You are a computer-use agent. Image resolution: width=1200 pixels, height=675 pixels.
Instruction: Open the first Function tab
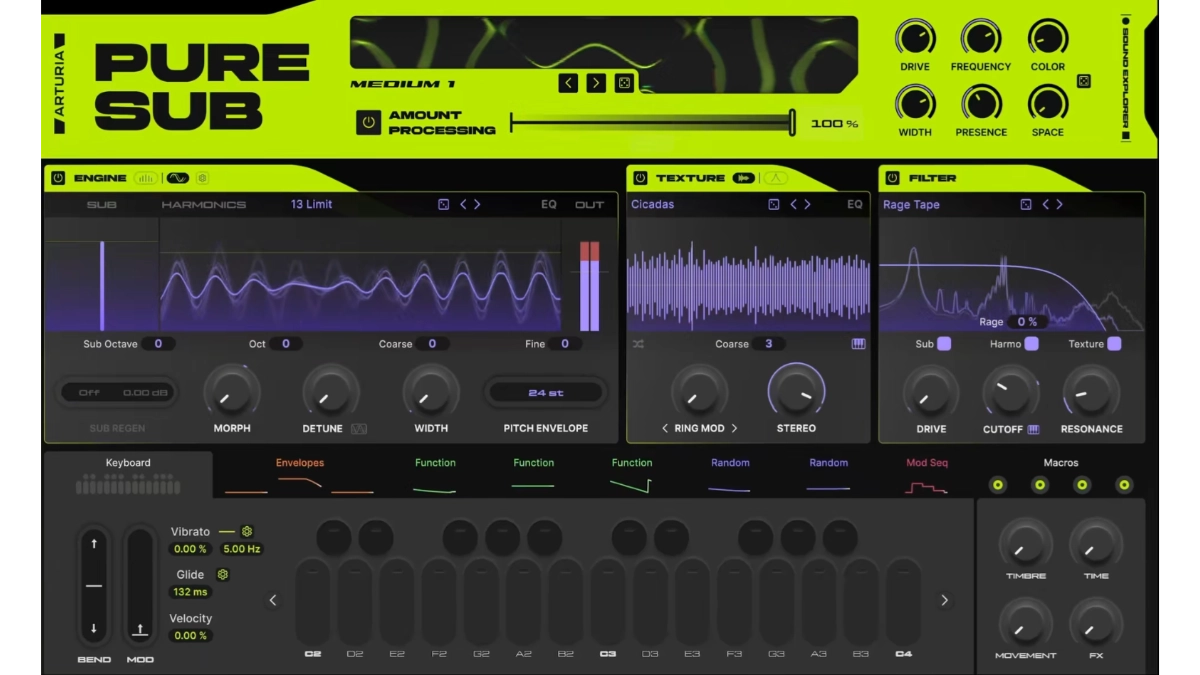[x=435, y=475]
